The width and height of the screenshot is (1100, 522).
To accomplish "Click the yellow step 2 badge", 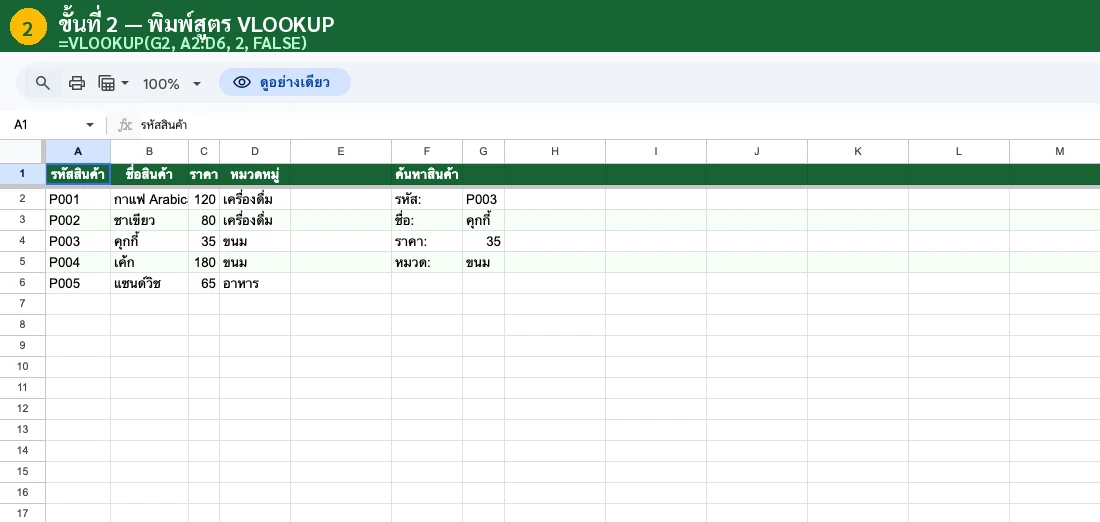I will (27, 28).
